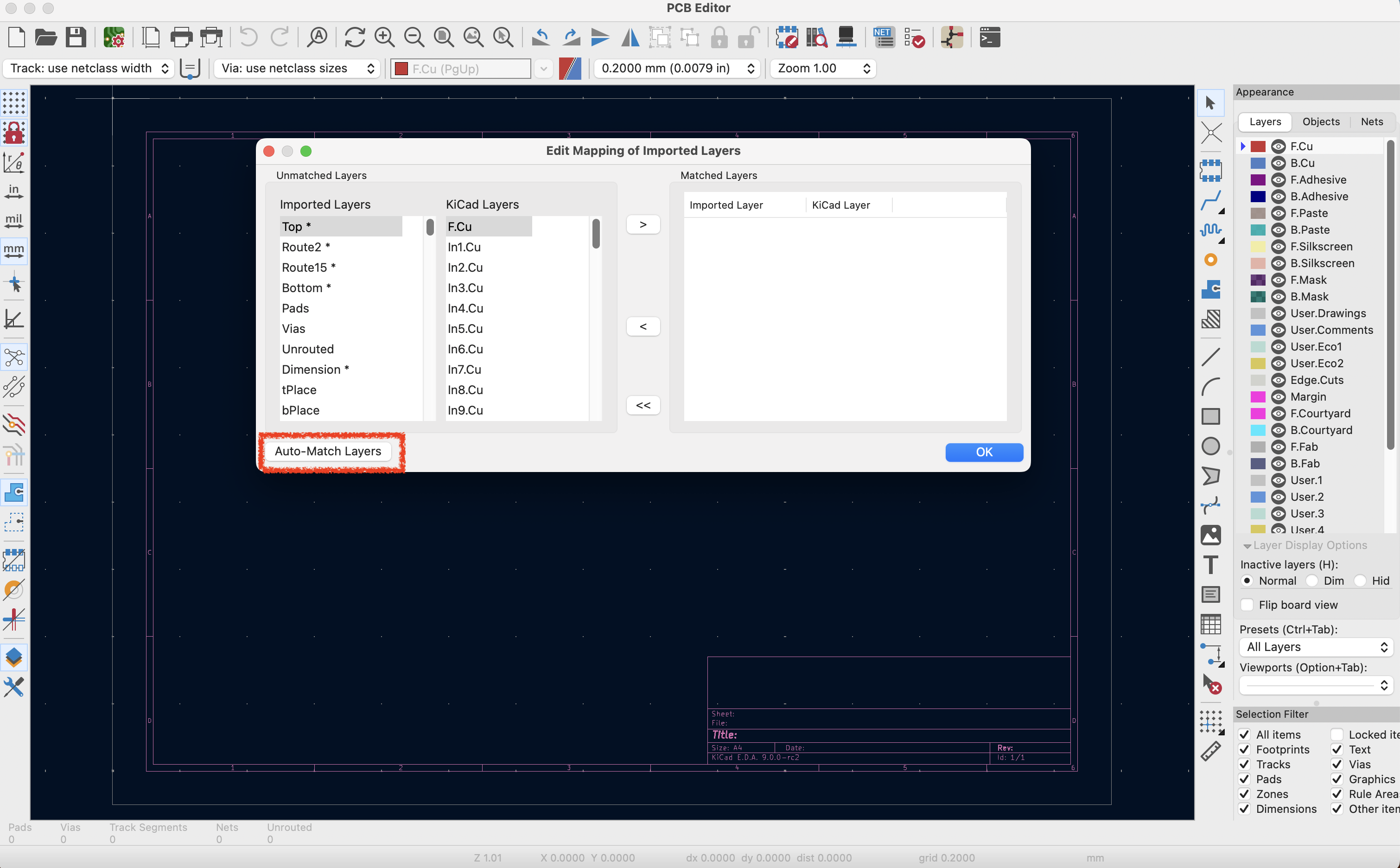1400x868 pixels.
Task: Open the grid size 0.2000 mm dropdown
Action: pos(676,68)
